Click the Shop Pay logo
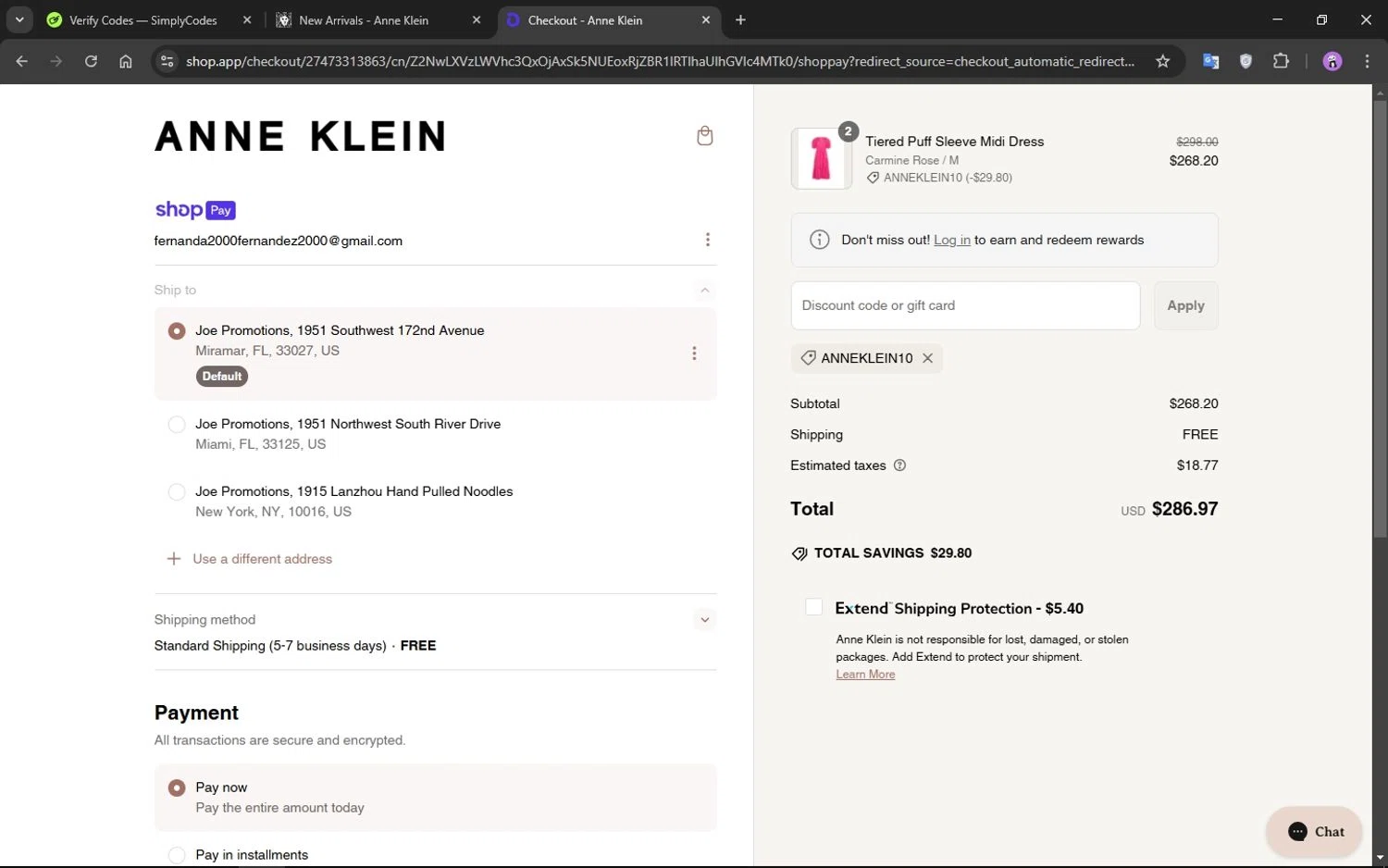 click(x=195, y=210)
